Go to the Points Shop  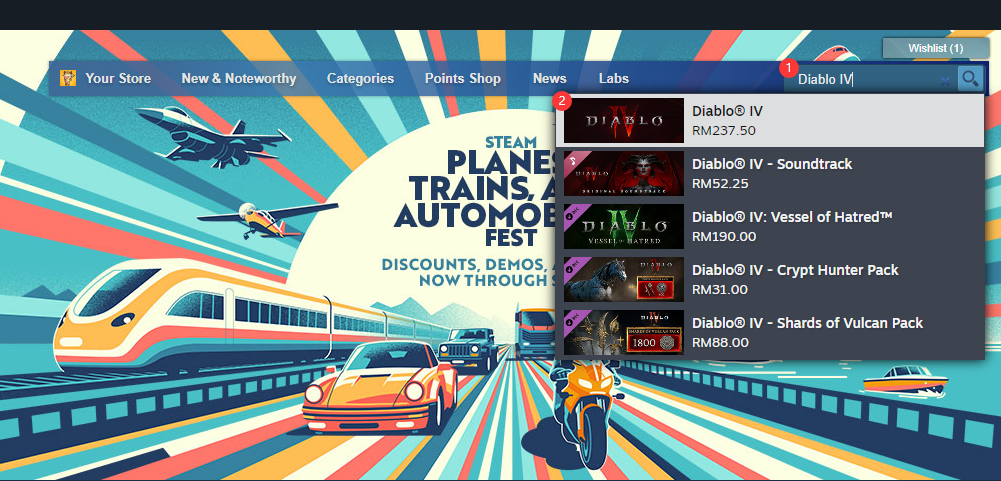tap(463, 79)
